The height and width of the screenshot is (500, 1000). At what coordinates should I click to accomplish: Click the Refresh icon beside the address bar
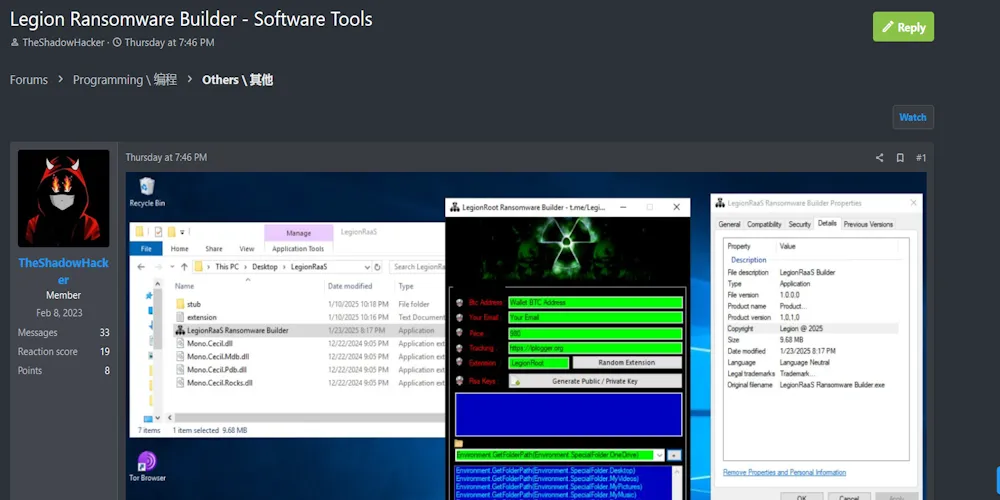coord(378,267)
